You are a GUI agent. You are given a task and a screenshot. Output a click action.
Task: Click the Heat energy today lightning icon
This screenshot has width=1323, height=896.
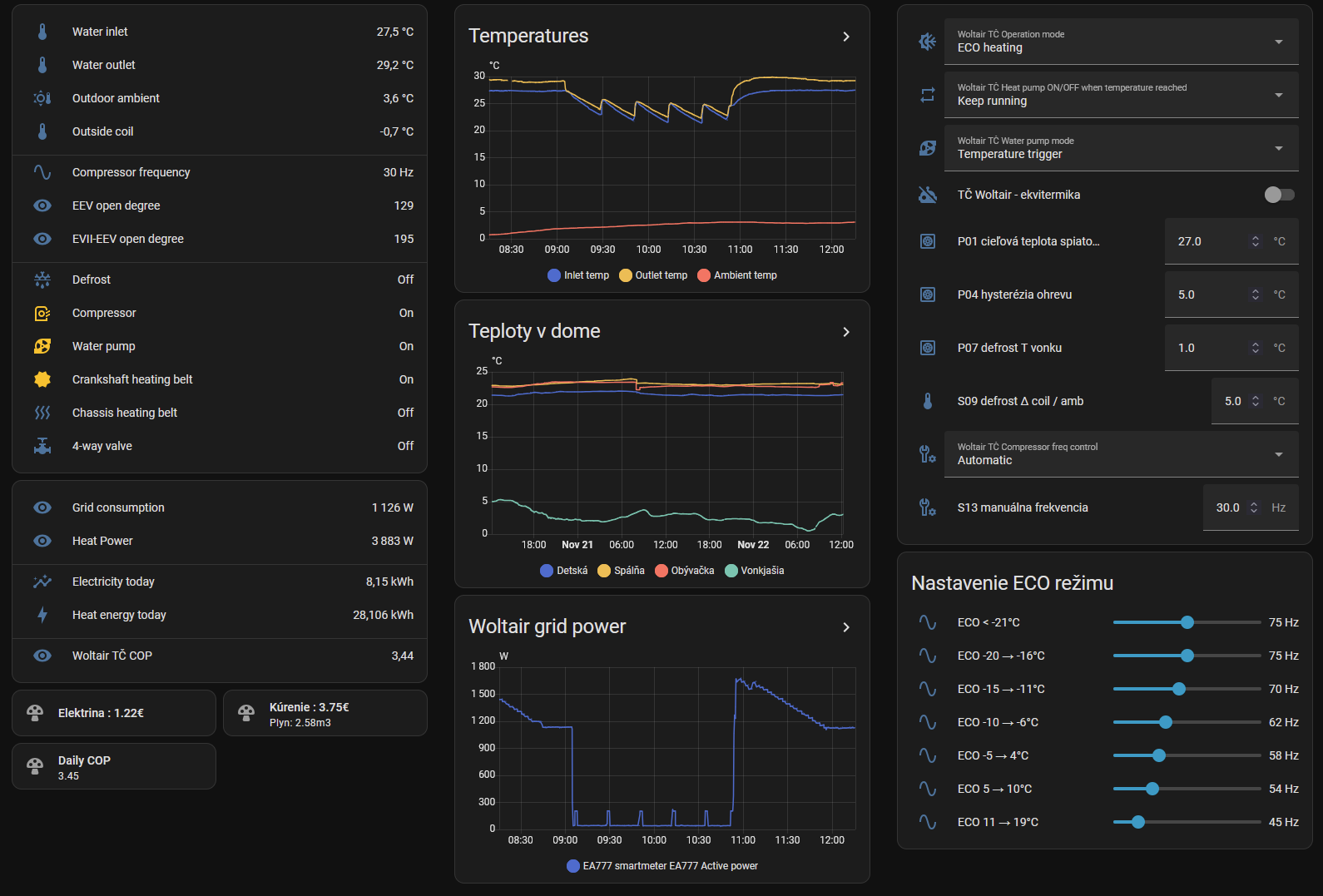coord(42,615)
